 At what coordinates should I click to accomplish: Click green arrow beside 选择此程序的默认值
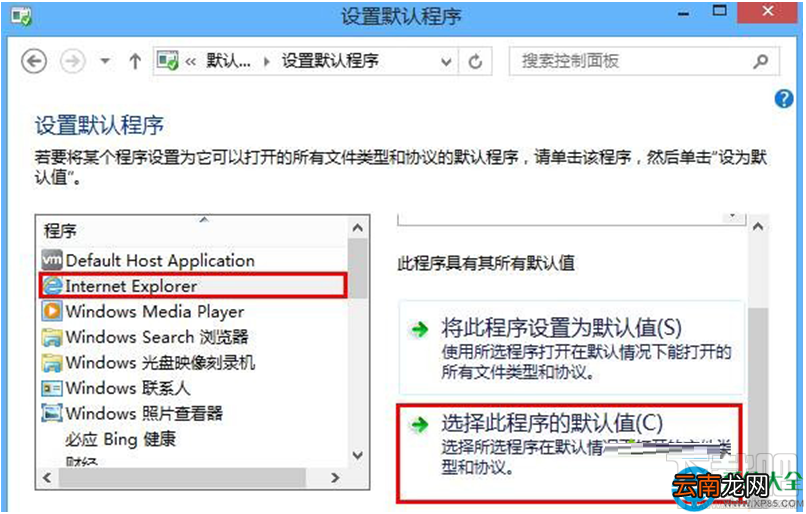pos(420,425)
